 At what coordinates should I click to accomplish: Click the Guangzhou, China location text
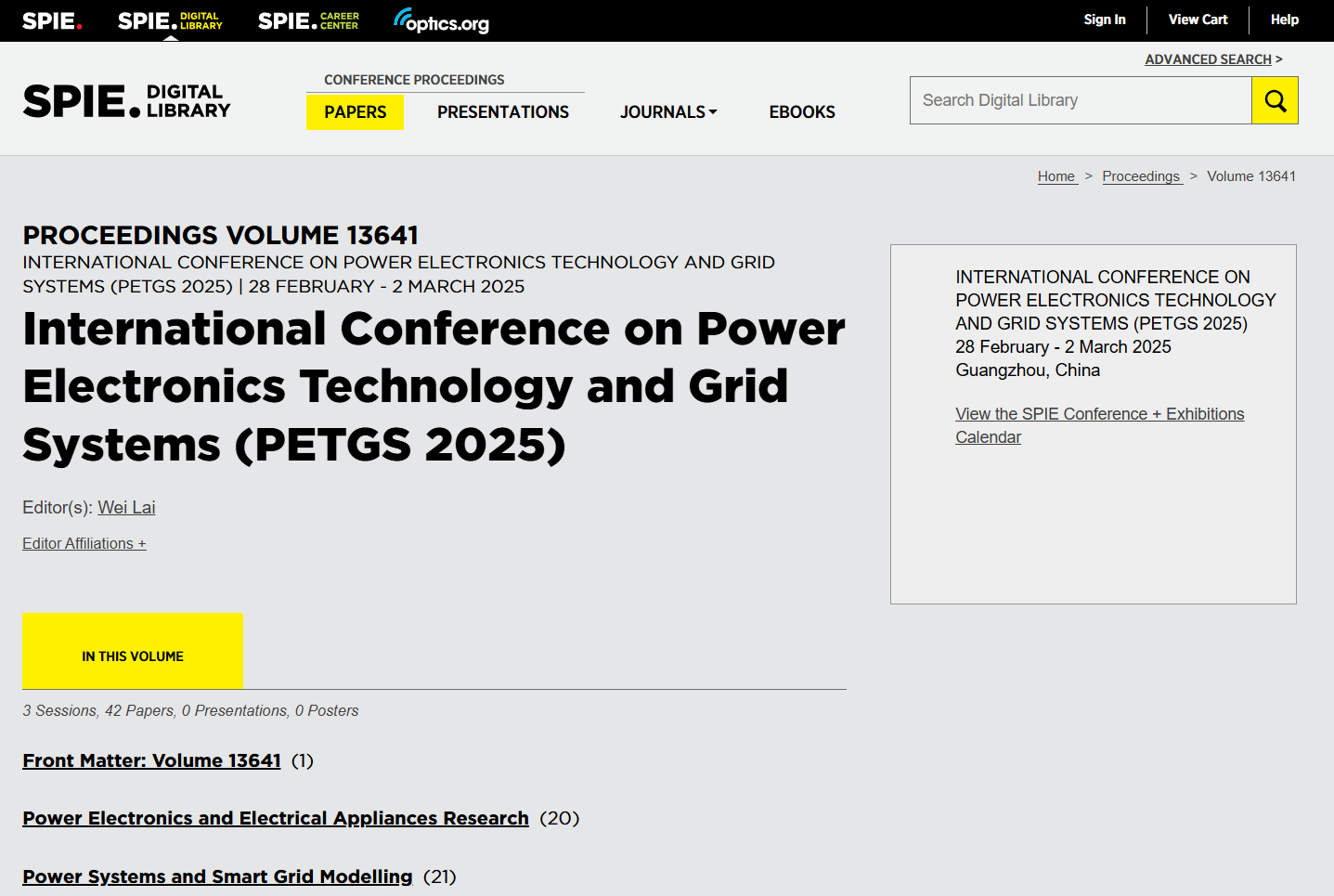tap(1028, 370)
